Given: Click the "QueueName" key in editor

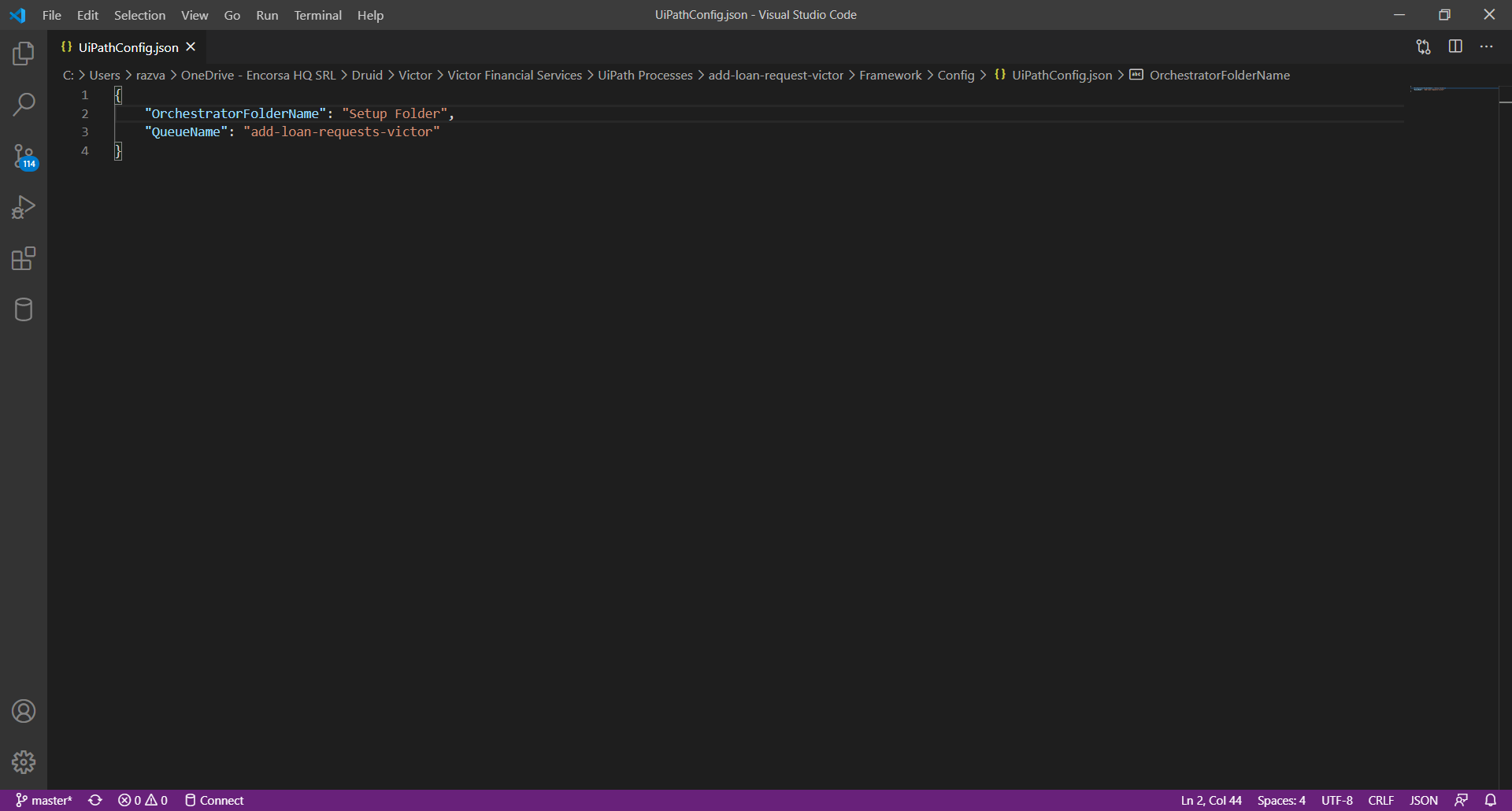Looking at the screenshot, I should 187,131.
